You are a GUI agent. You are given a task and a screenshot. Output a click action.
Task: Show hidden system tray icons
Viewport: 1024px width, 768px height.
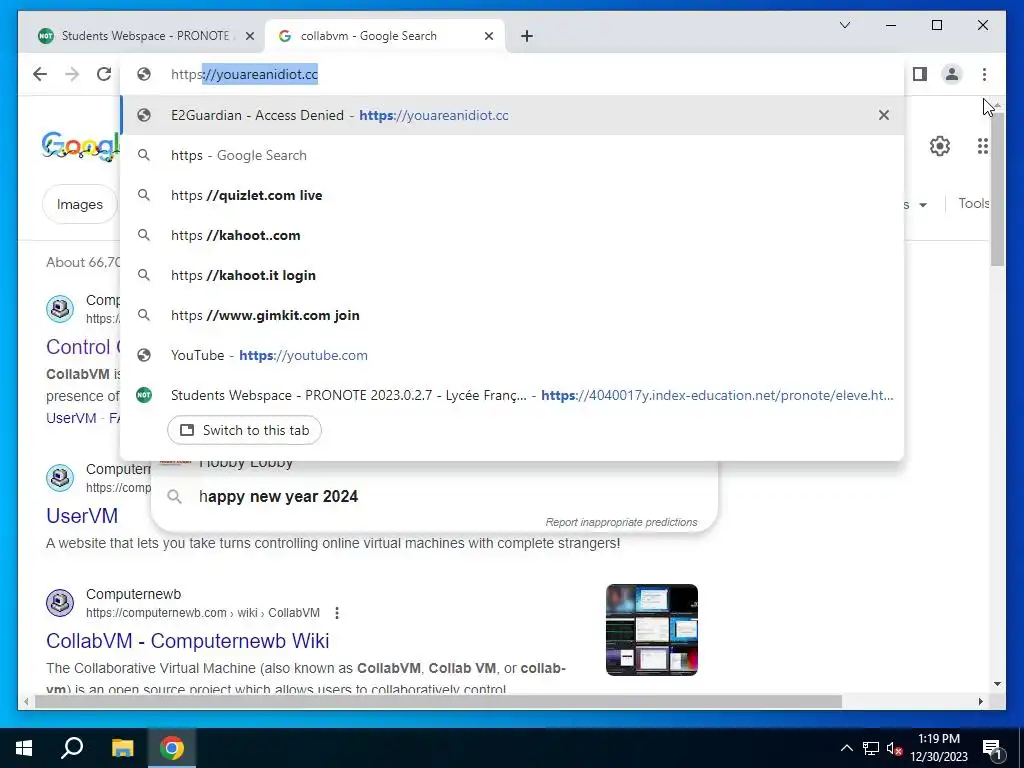(846, 748)
